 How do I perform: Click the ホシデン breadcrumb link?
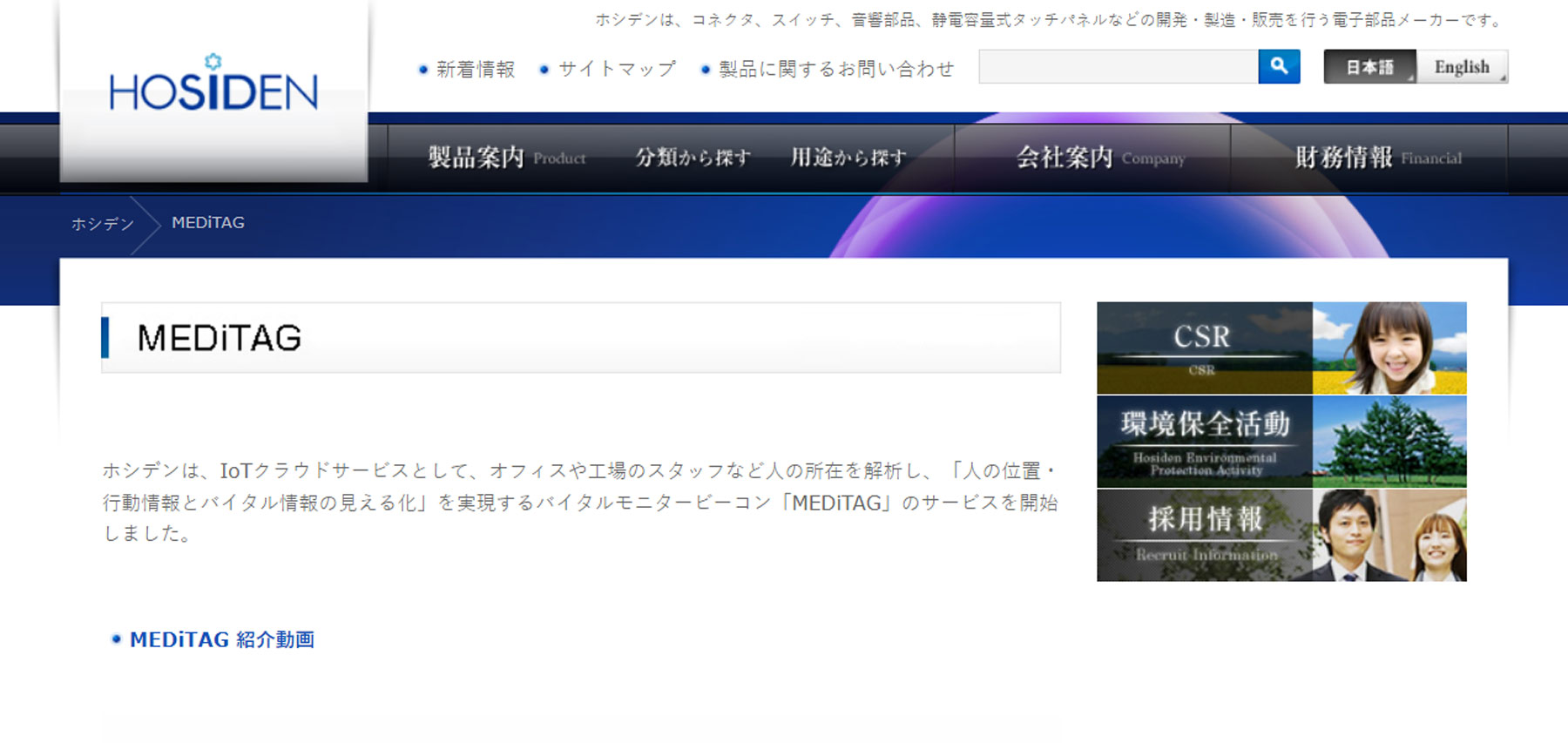point(102,224)
